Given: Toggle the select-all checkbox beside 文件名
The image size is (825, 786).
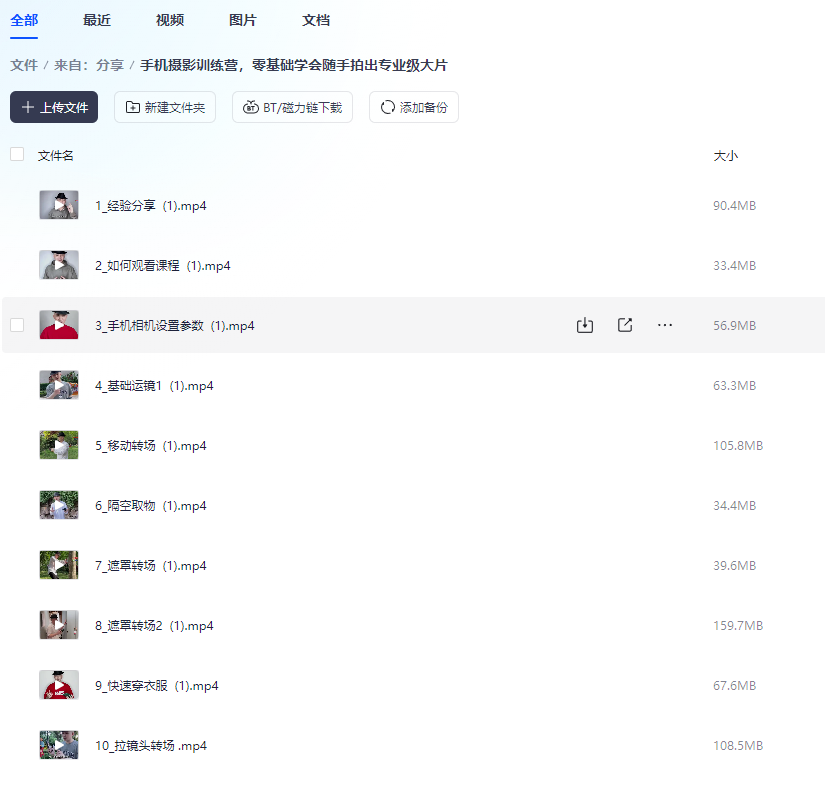Looking at the screenshot, I should coord(17,155).
